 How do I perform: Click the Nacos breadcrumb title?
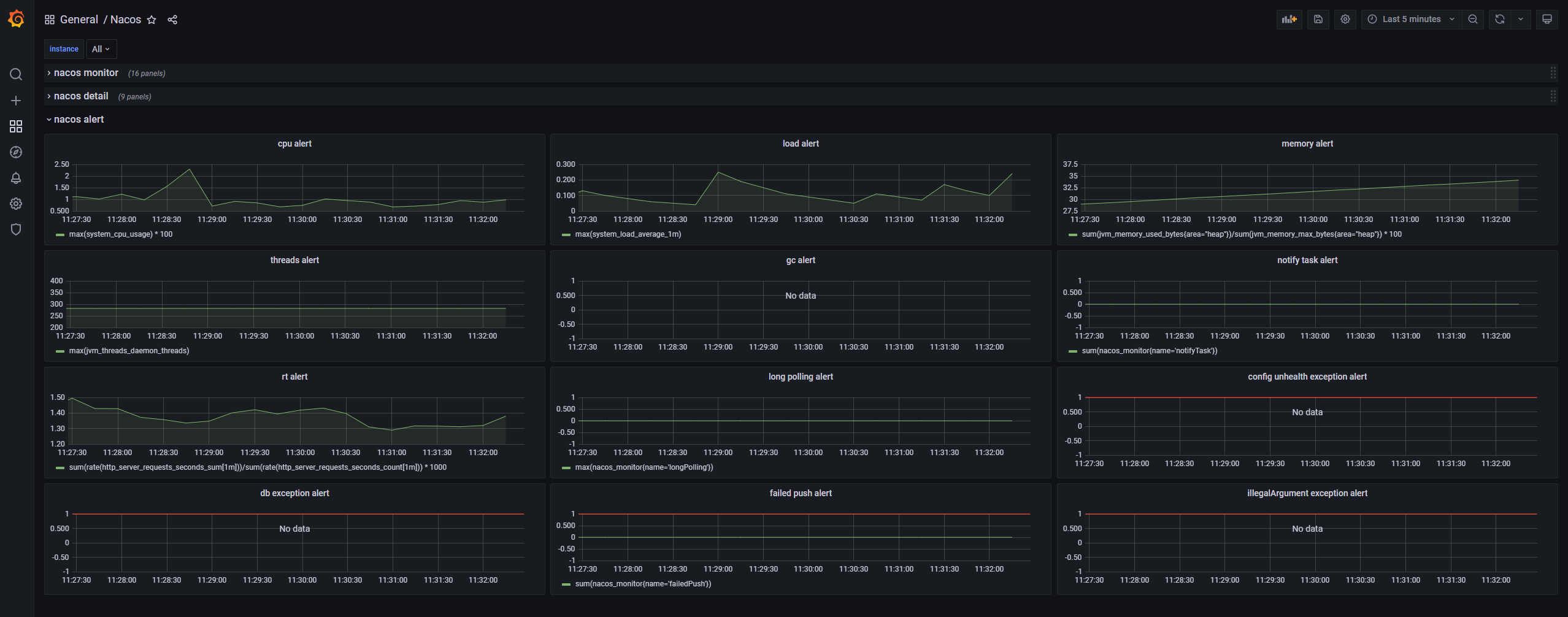tap(126, 20)
